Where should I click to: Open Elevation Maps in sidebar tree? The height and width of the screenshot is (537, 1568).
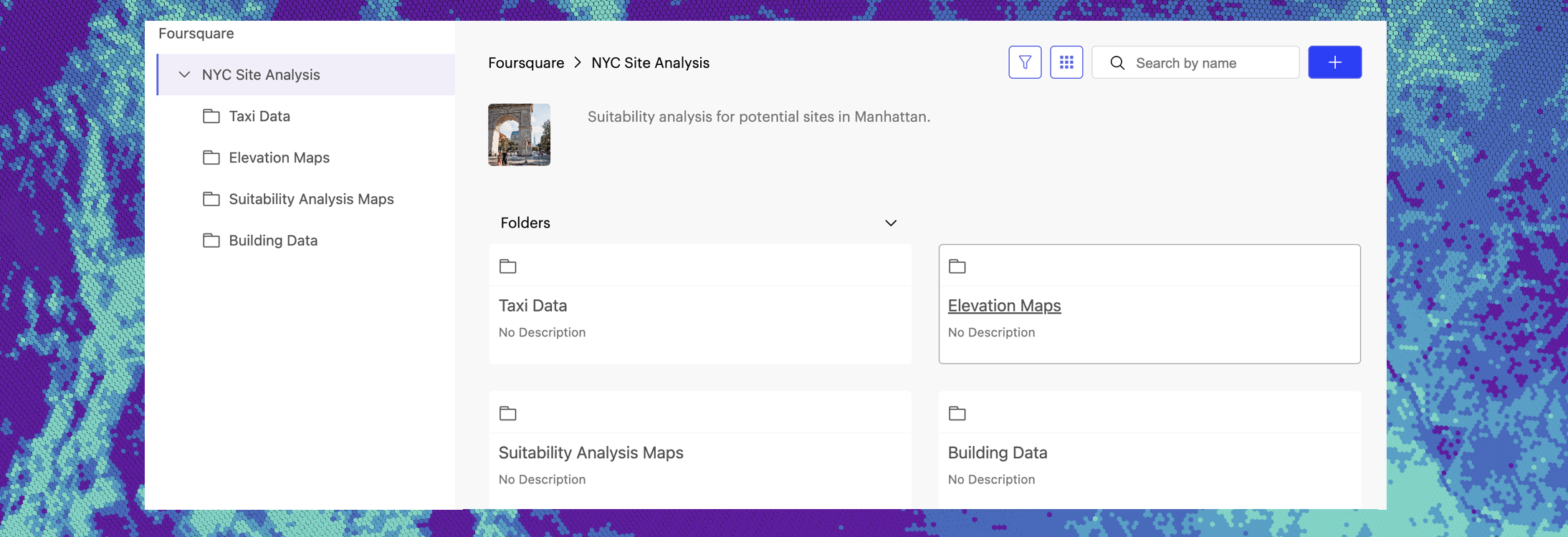279,158
